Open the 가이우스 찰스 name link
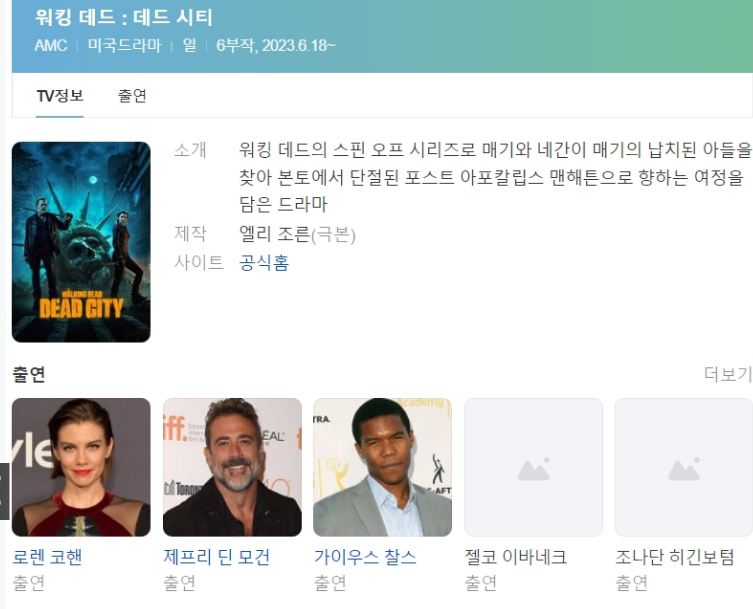Screen dimensions: 753x609 pos(365,557)
